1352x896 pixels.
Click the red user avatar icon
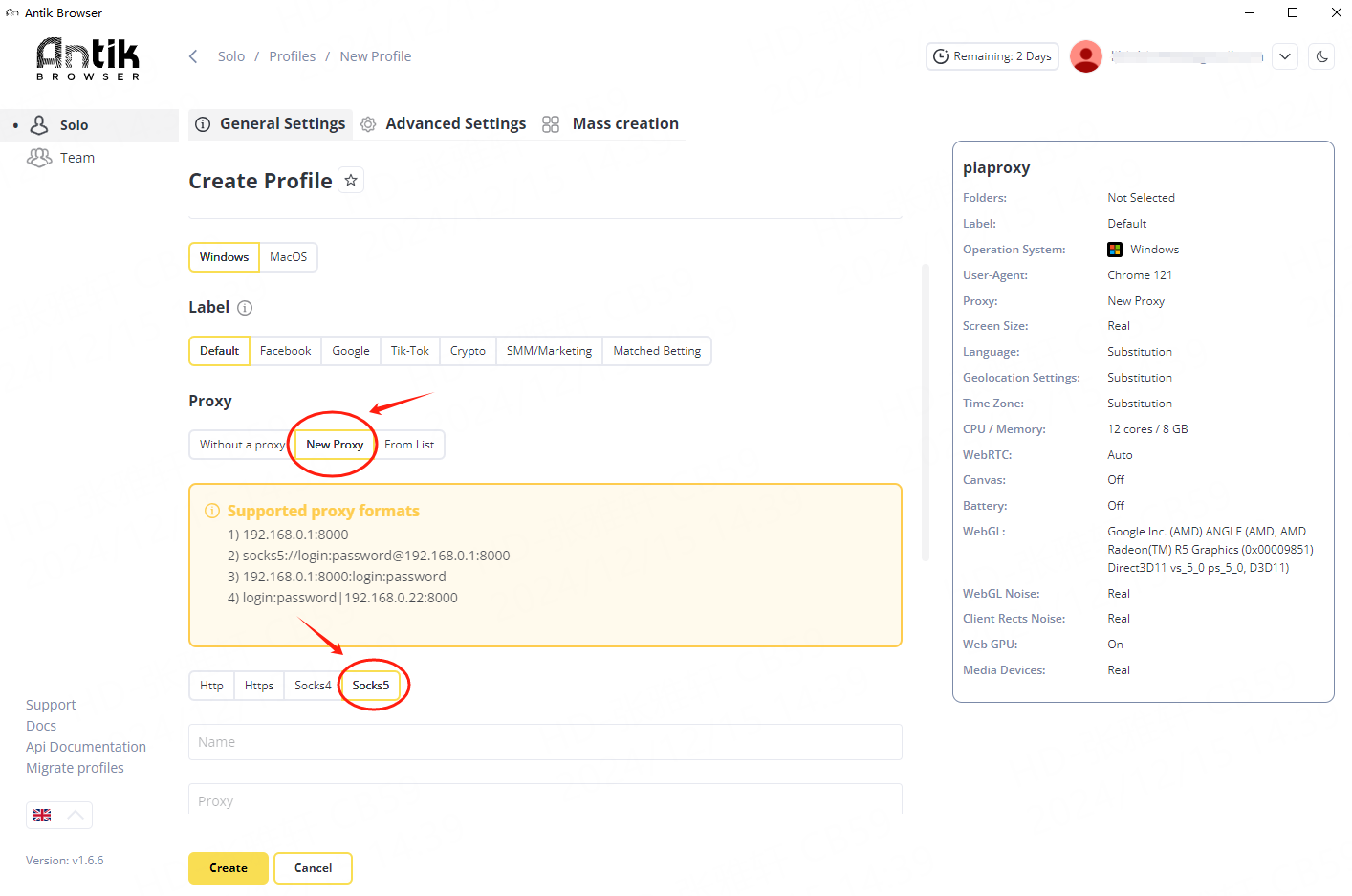1085,56
